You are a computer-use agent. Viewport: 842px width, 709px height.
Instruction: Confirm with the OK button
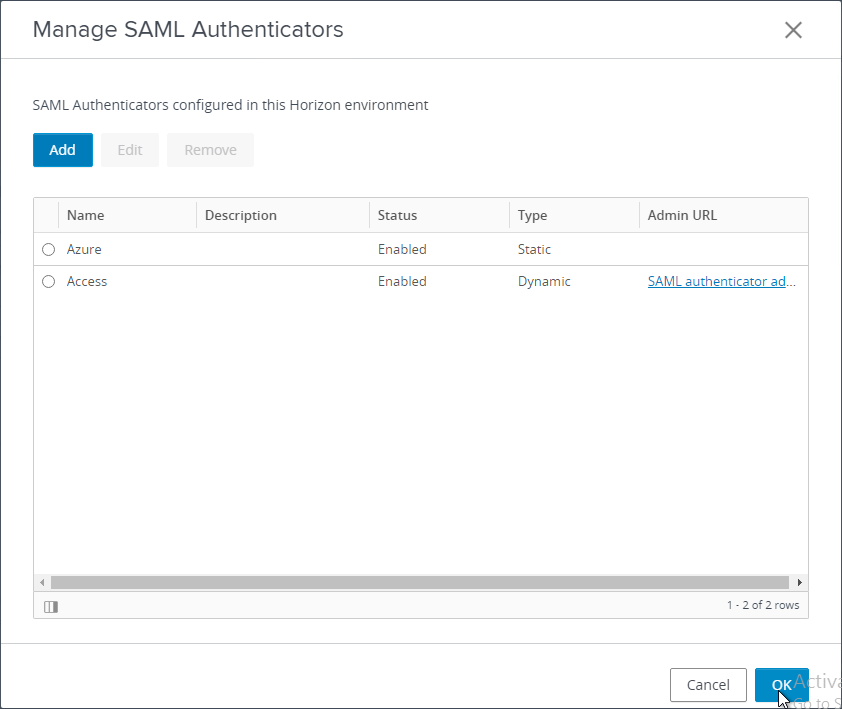point(781,685)
